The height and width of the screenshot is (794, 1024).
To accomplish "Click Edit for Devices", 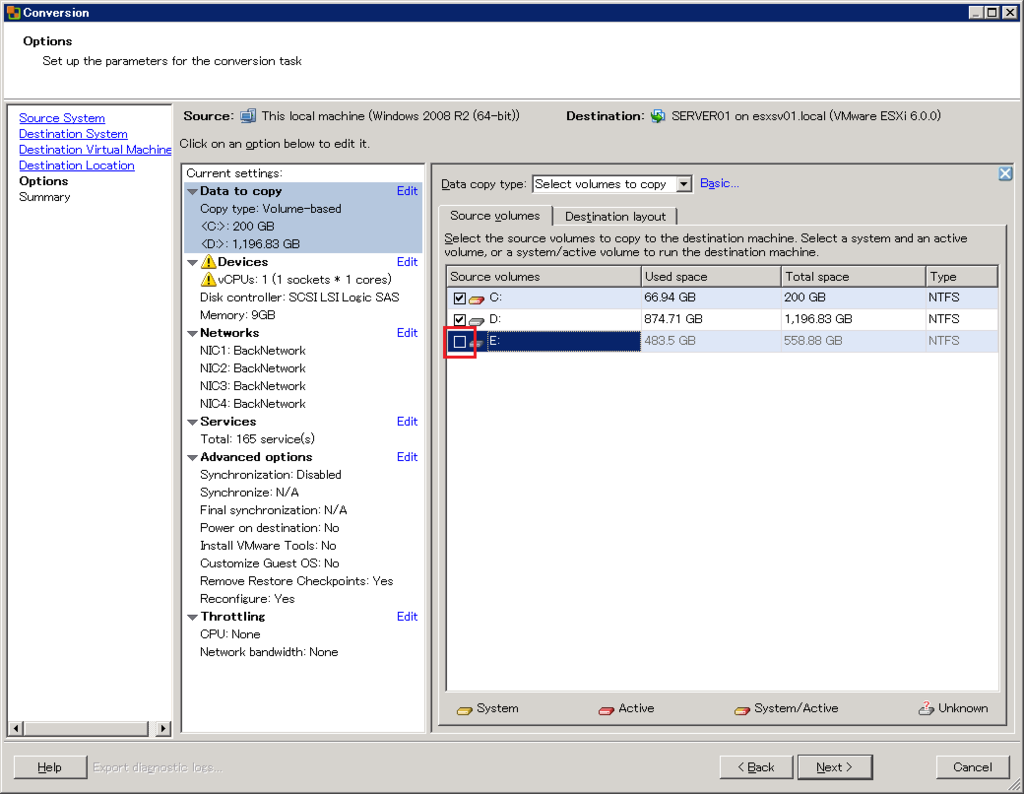I will 407,262.
